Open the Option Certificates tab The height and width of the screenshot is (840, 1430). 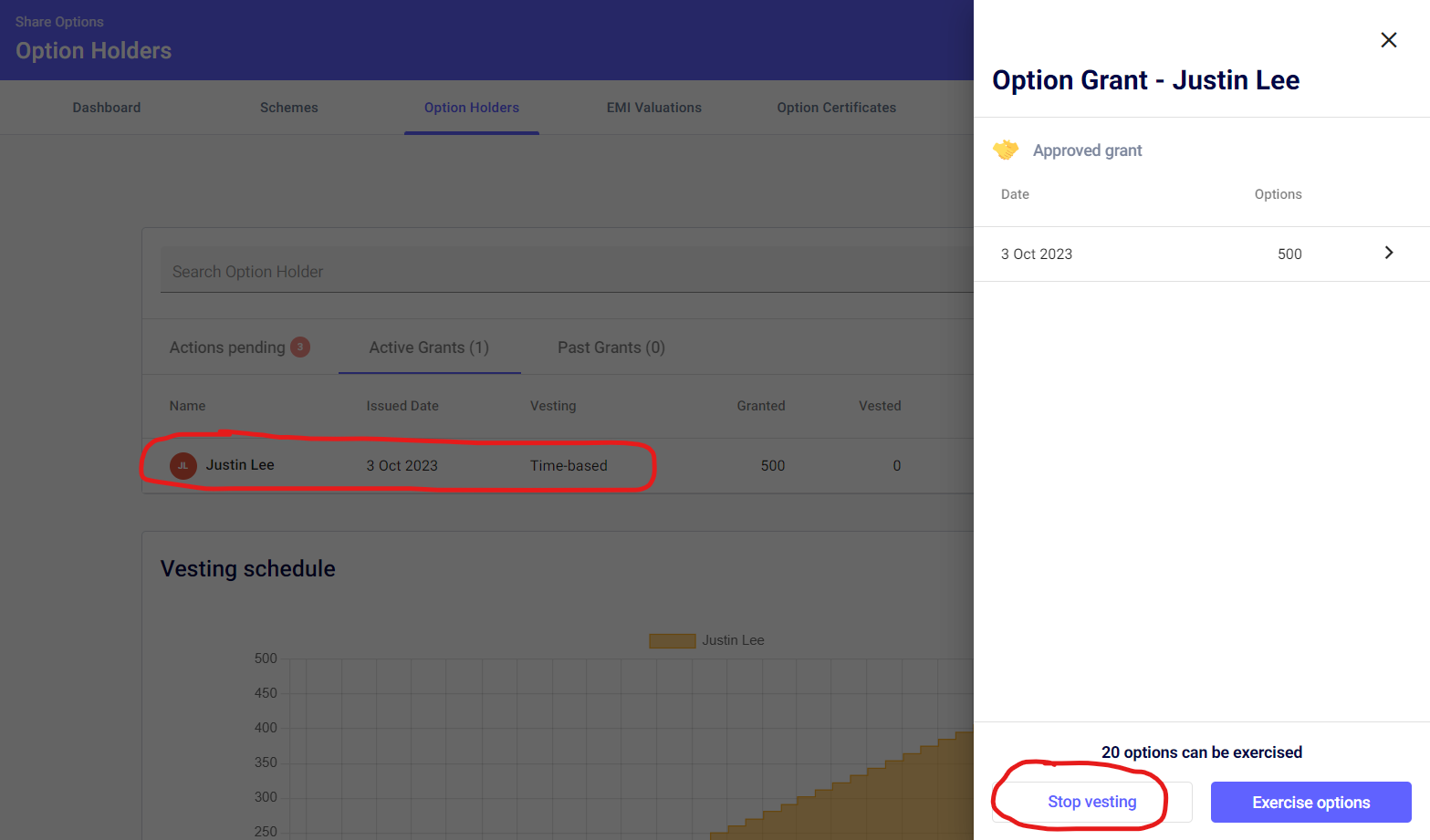click(836, 108)
